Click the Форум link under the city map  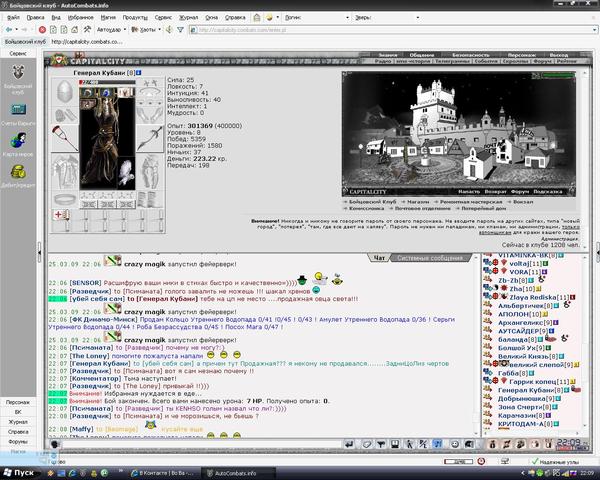click(x=519, y=191)
